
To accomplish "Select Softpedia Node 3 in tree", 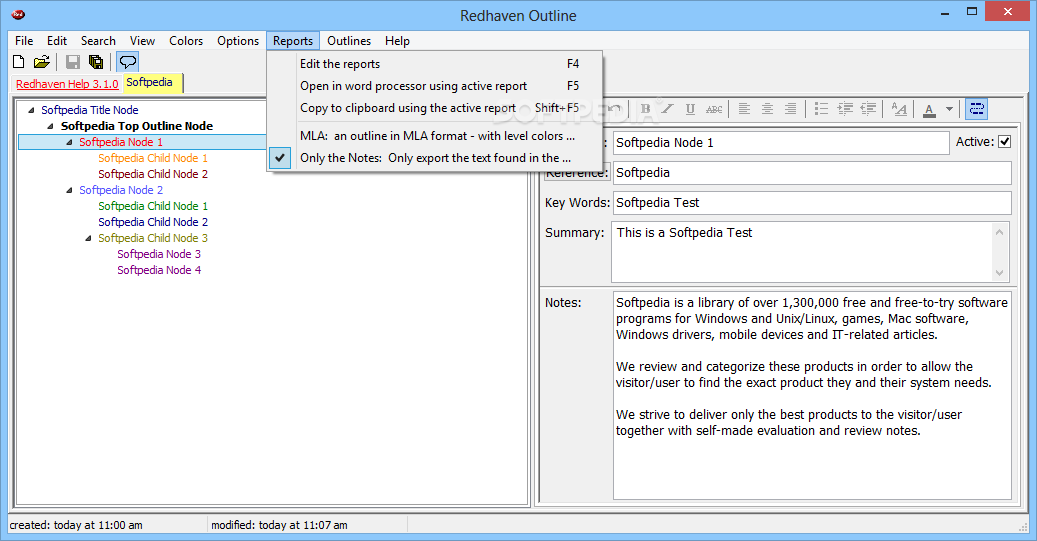I will pos(159,254).
